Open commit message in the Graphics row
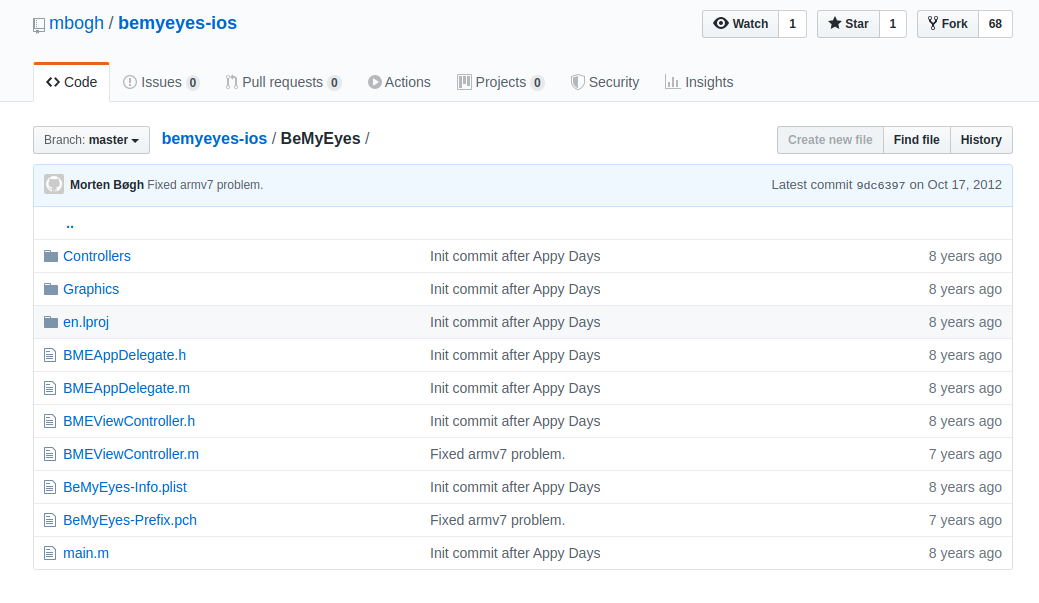1039x603 pixels. click(515, 289)
